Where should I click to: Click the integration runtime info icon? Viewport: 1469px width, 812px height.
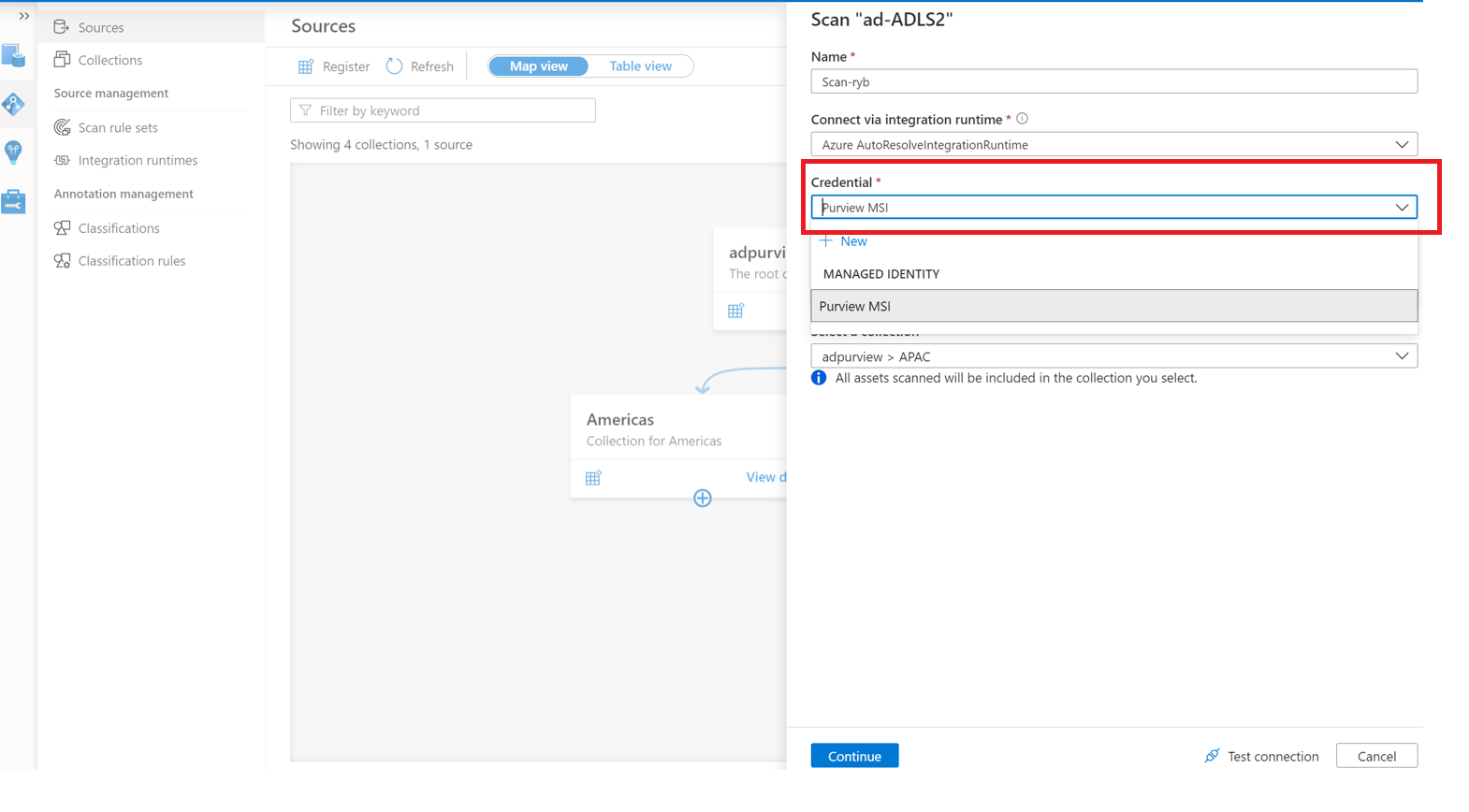pyautogui.click(x=1023, y=119)
